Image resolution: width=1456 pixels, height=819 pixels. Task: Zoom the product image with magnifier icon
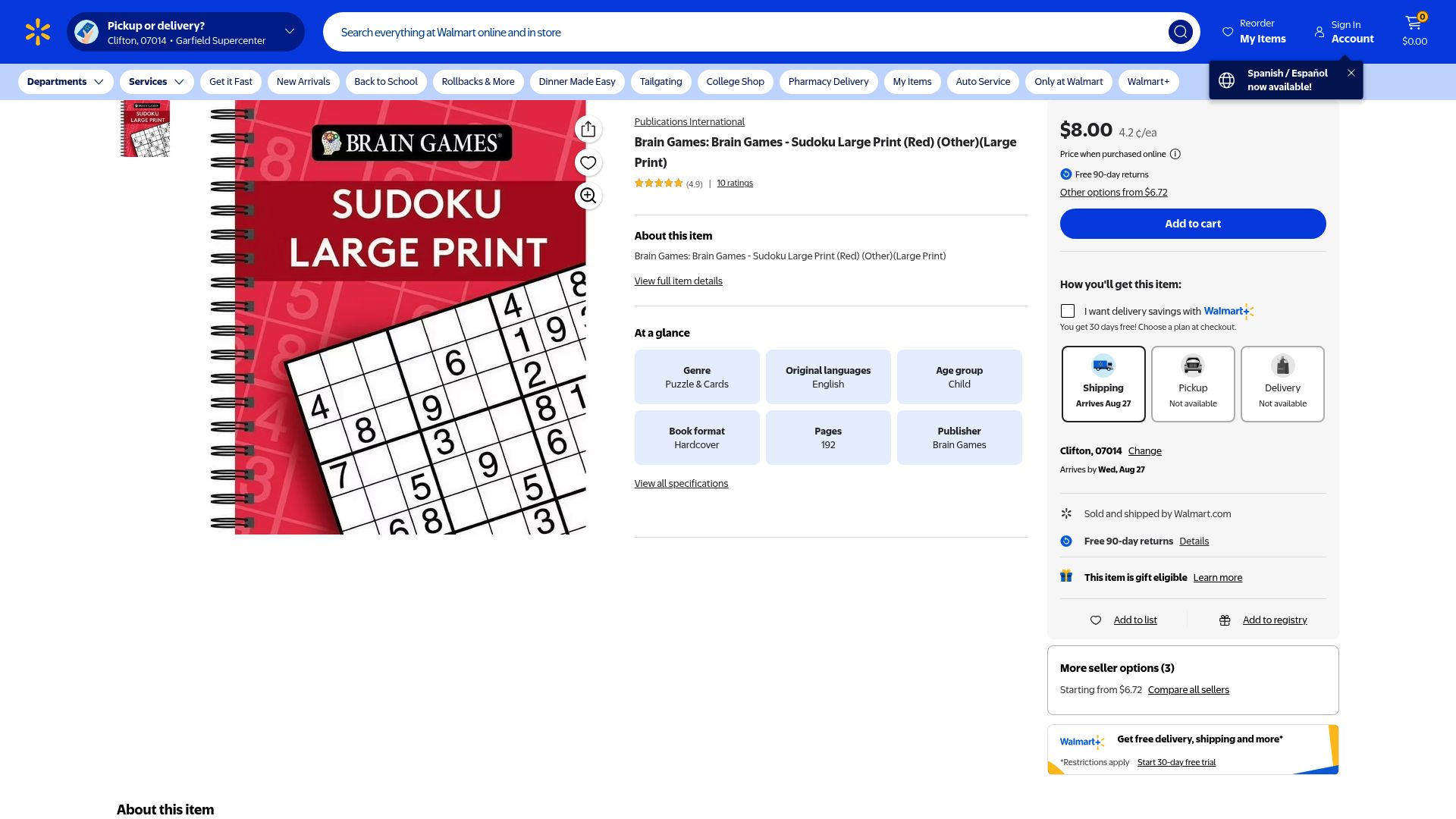tap(588, 196)
